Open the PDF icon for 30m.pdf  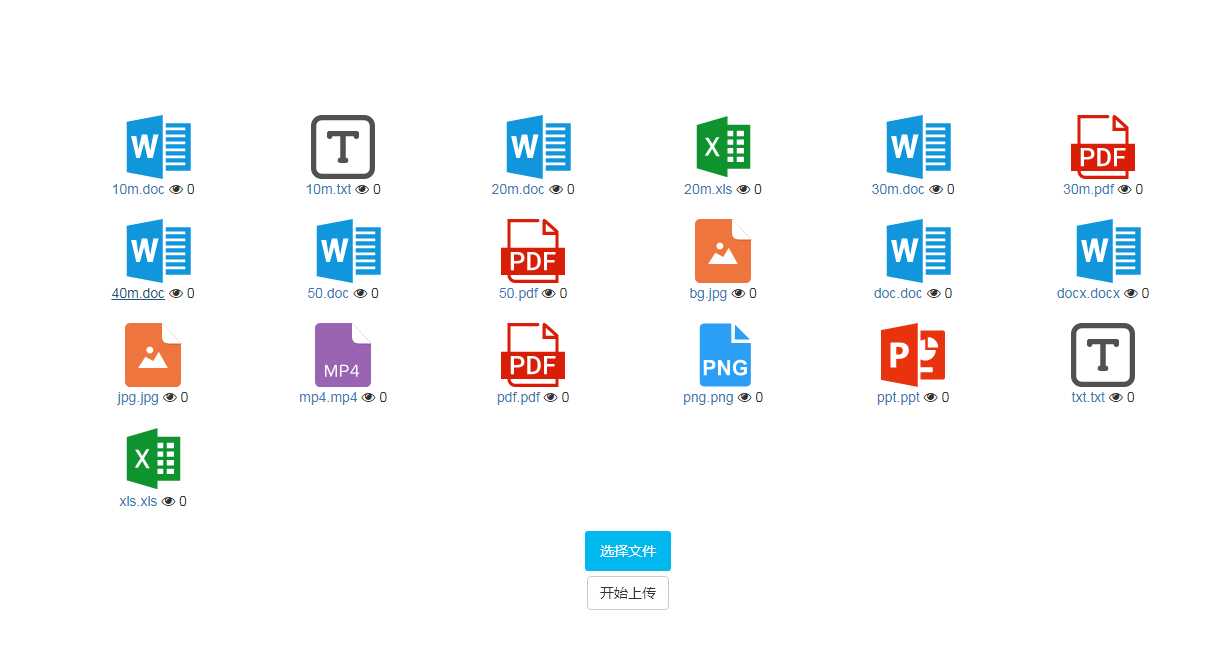pos(1103,147)
